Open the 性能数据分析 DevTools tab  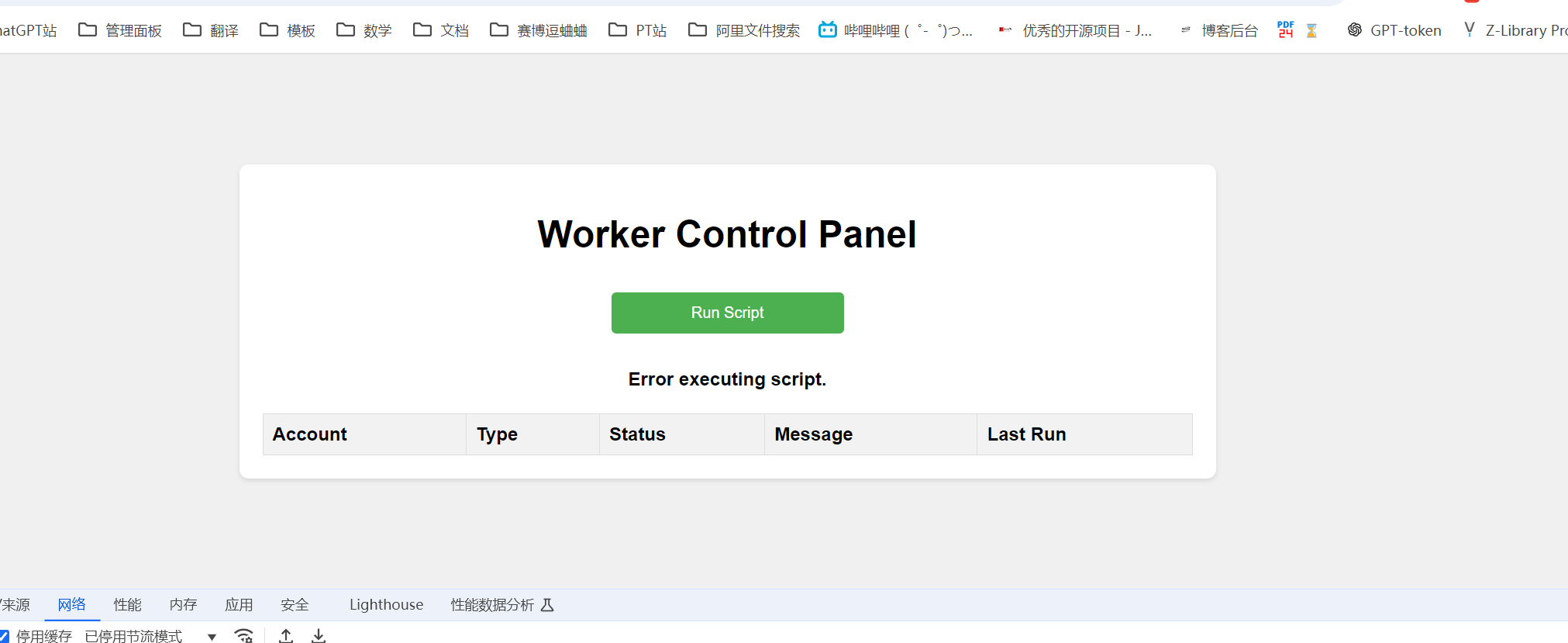click(x=502, y=605)
